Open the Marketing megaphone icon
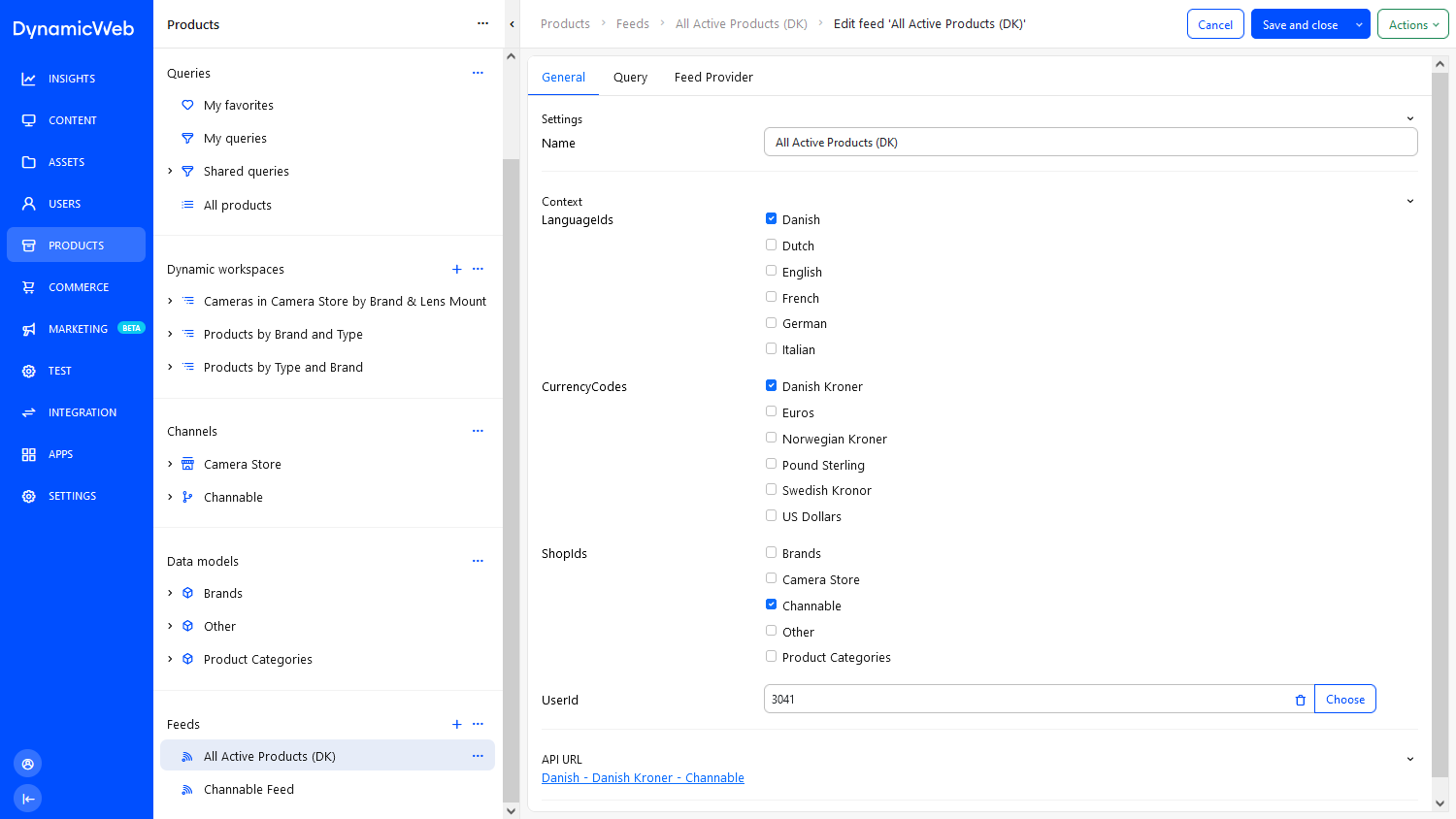Screen dimensions: 1456x819 pos(29,329)
